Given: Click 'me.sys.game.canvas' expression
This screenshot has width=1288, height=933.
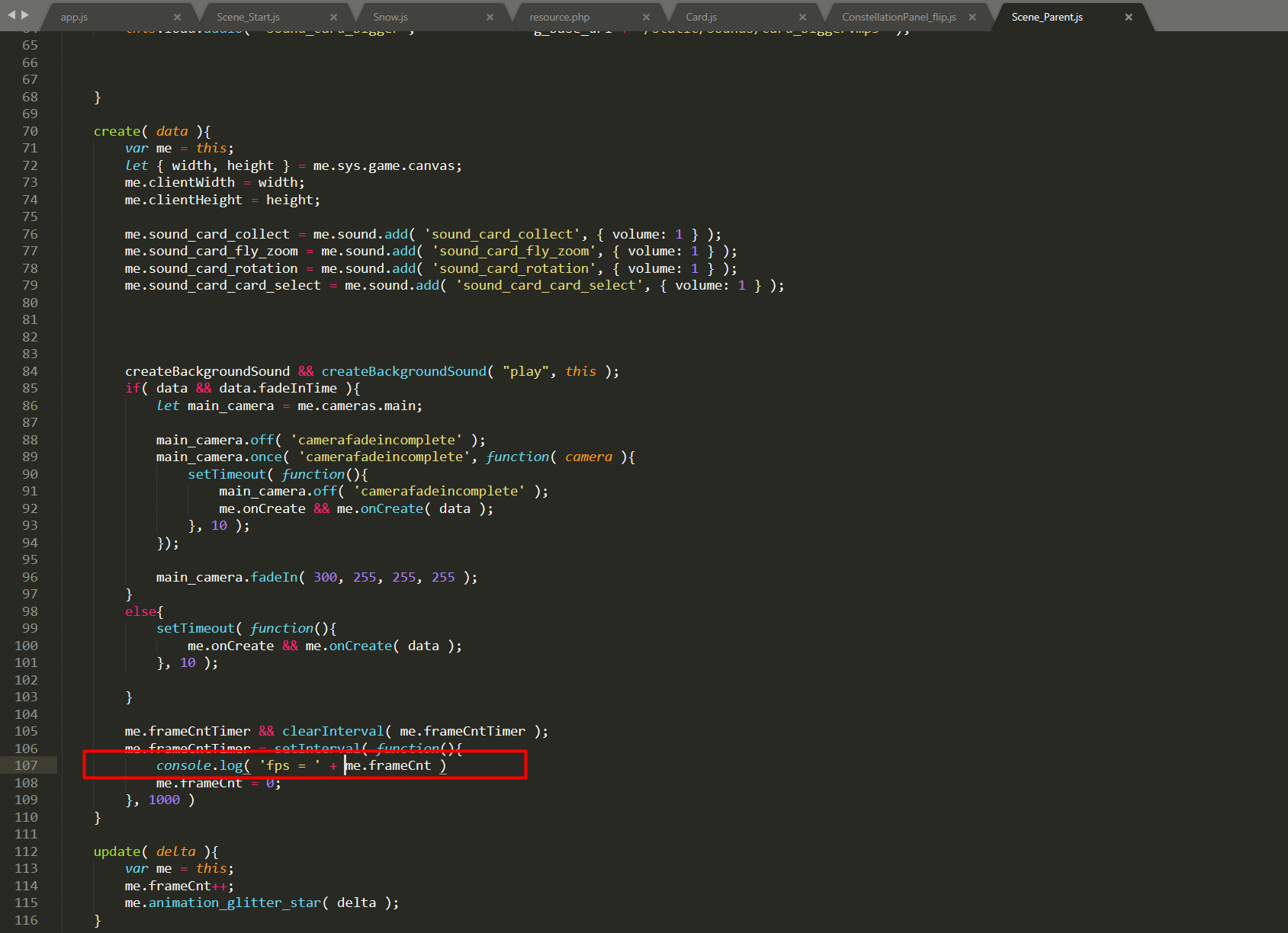Looking at the screenshot, I should (384, 165).
